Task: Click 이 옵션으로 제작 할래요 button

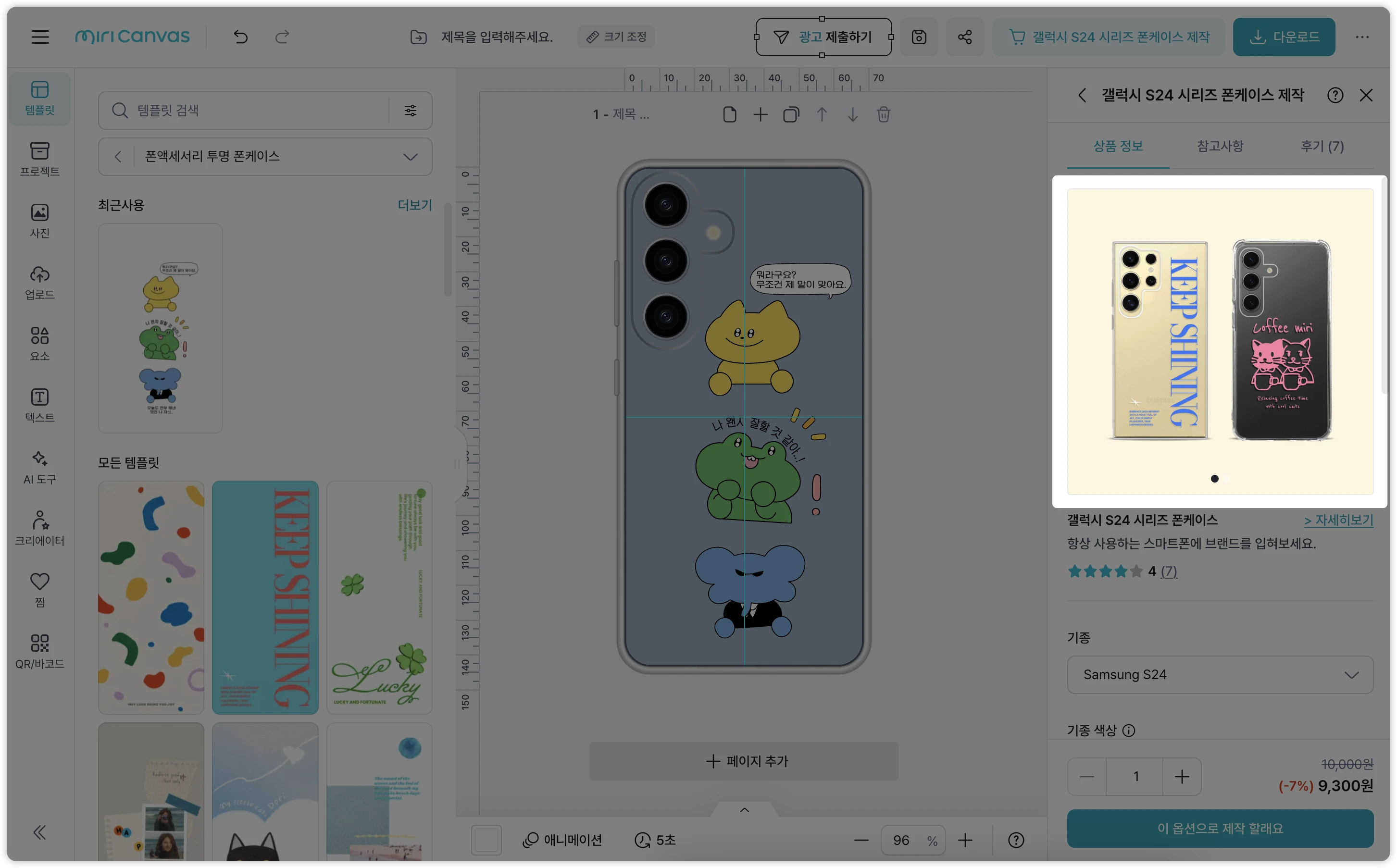Action: (x=1220, y=828)
